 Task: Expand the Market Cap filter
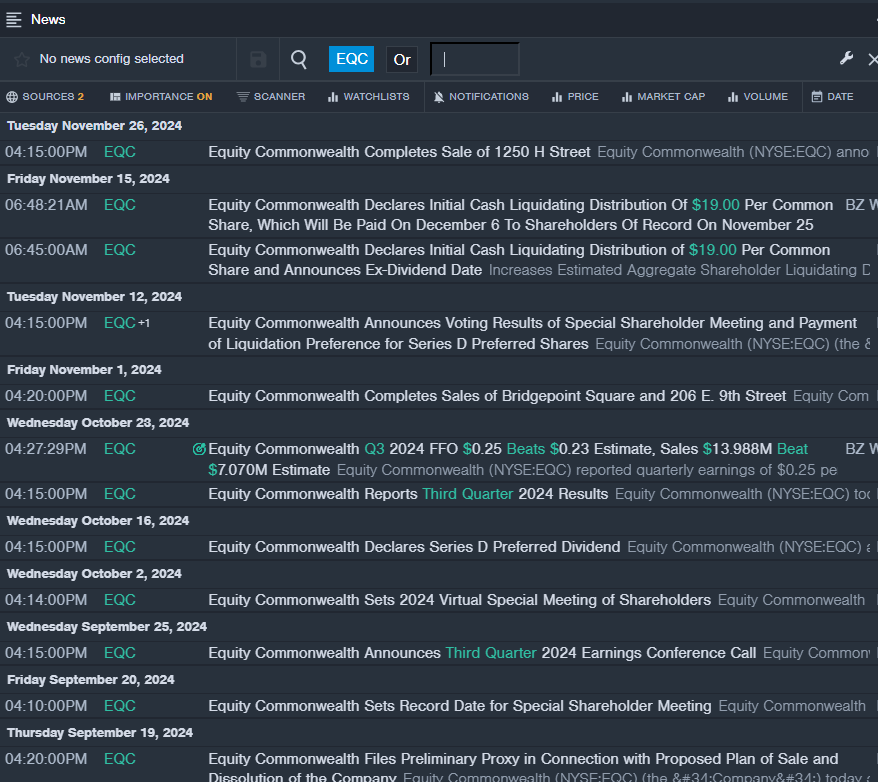(x=663, y=97)
